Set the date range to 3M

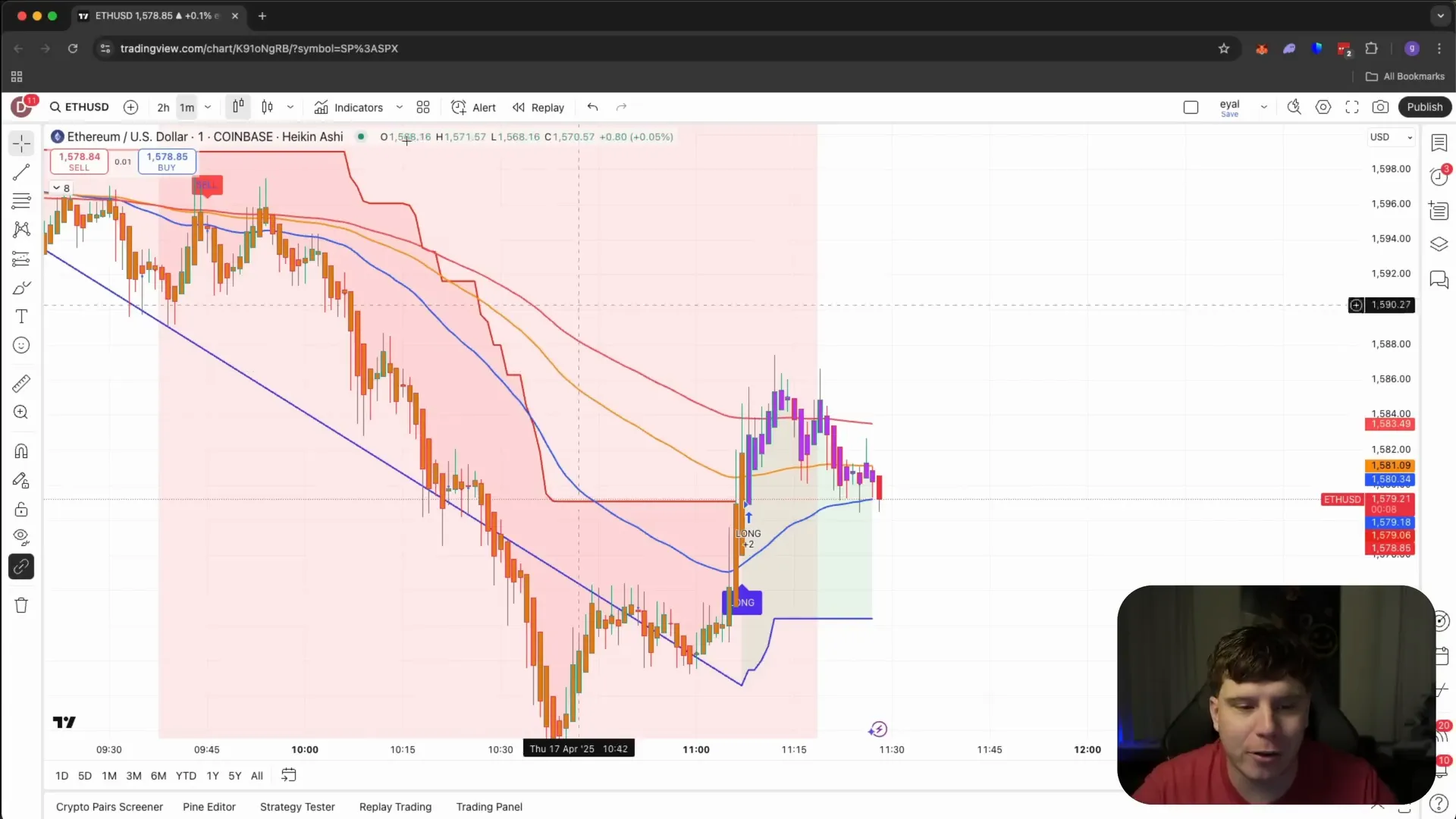(x=133, y=776)
